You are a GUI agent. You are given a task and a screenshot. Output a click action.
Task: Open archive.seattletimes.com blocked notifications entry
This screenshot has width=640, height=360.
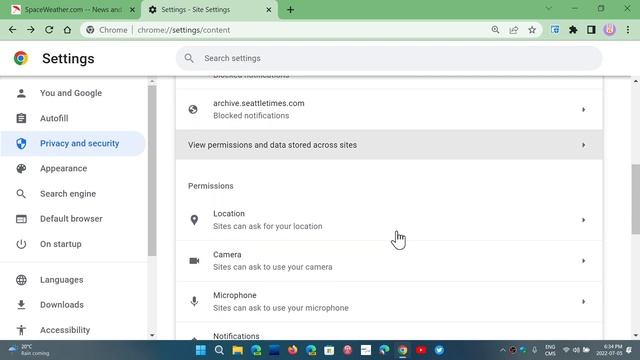pos(389,109)
